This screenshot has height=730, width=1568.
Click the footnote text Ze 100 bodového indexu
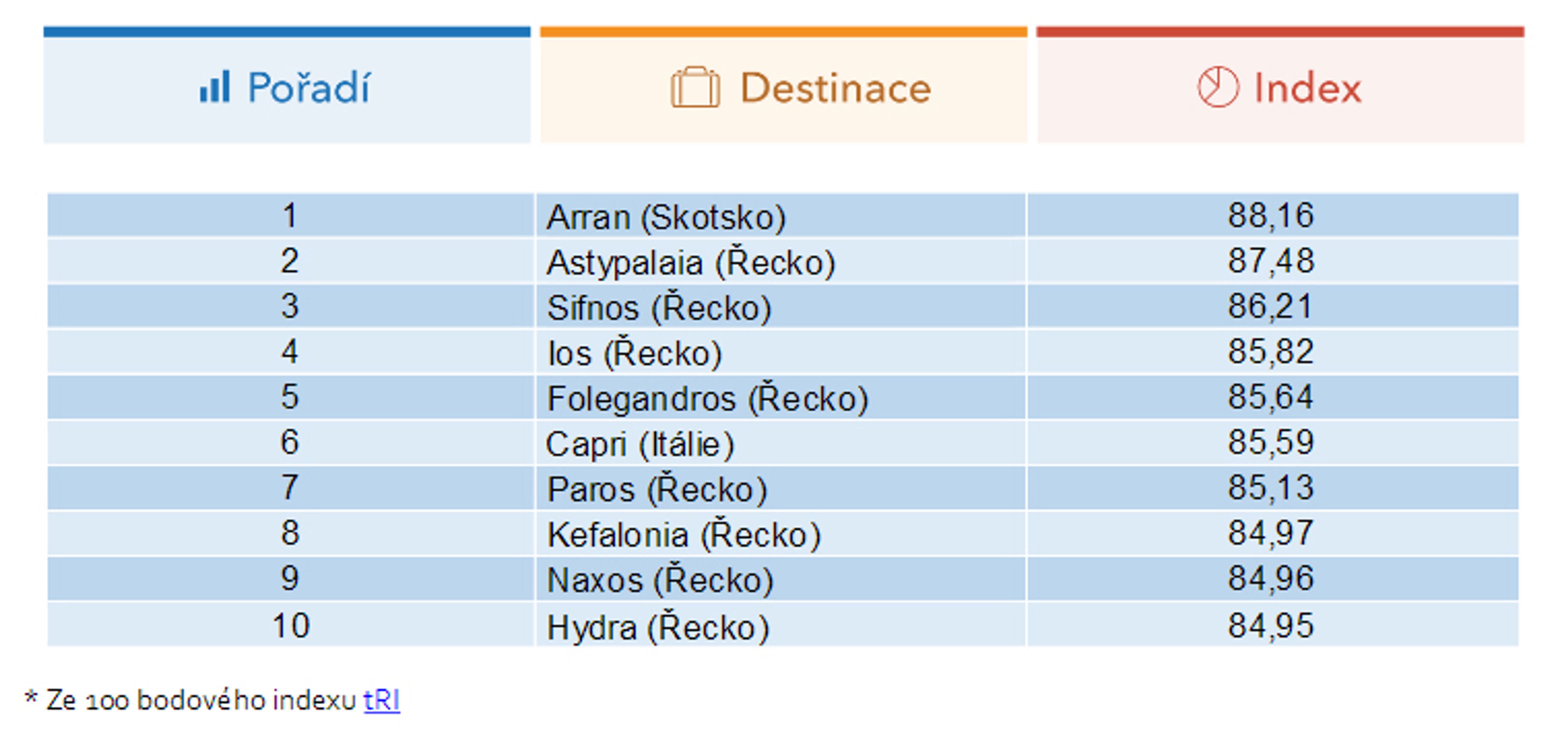point(200,700)
